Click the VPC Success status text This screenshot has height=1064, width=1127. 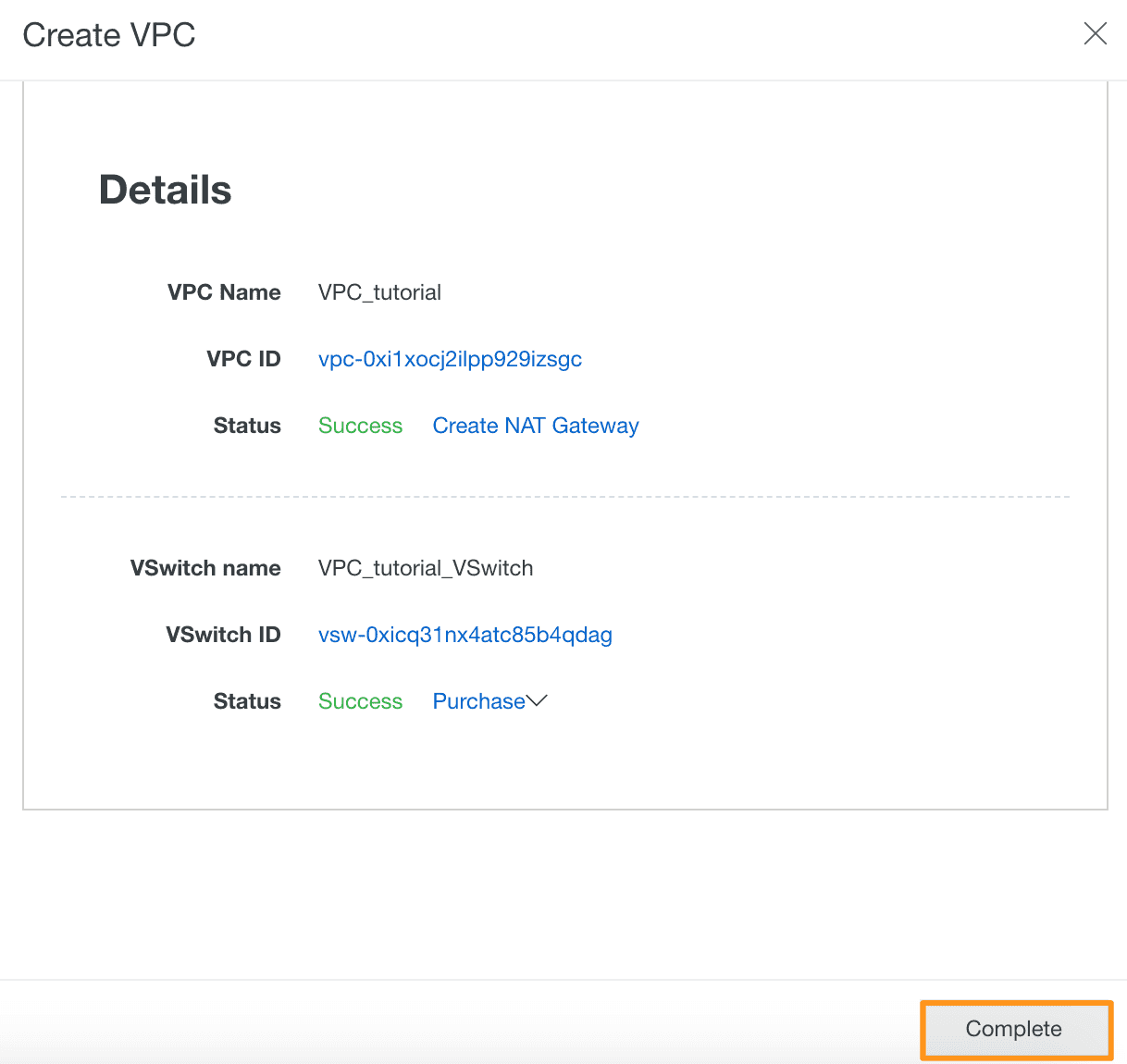(360, 426)
